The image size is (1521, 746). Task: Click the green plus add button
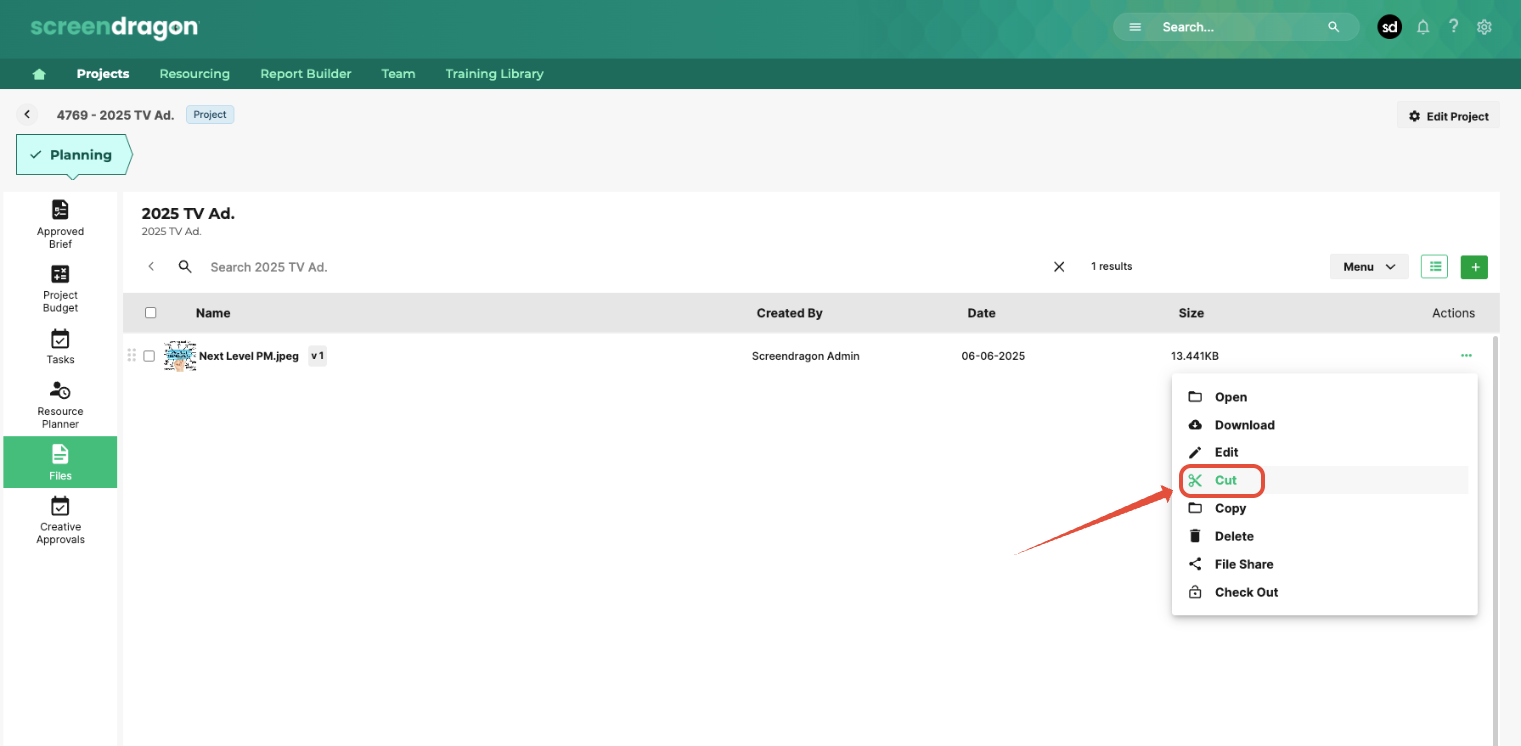point(1474,267)
